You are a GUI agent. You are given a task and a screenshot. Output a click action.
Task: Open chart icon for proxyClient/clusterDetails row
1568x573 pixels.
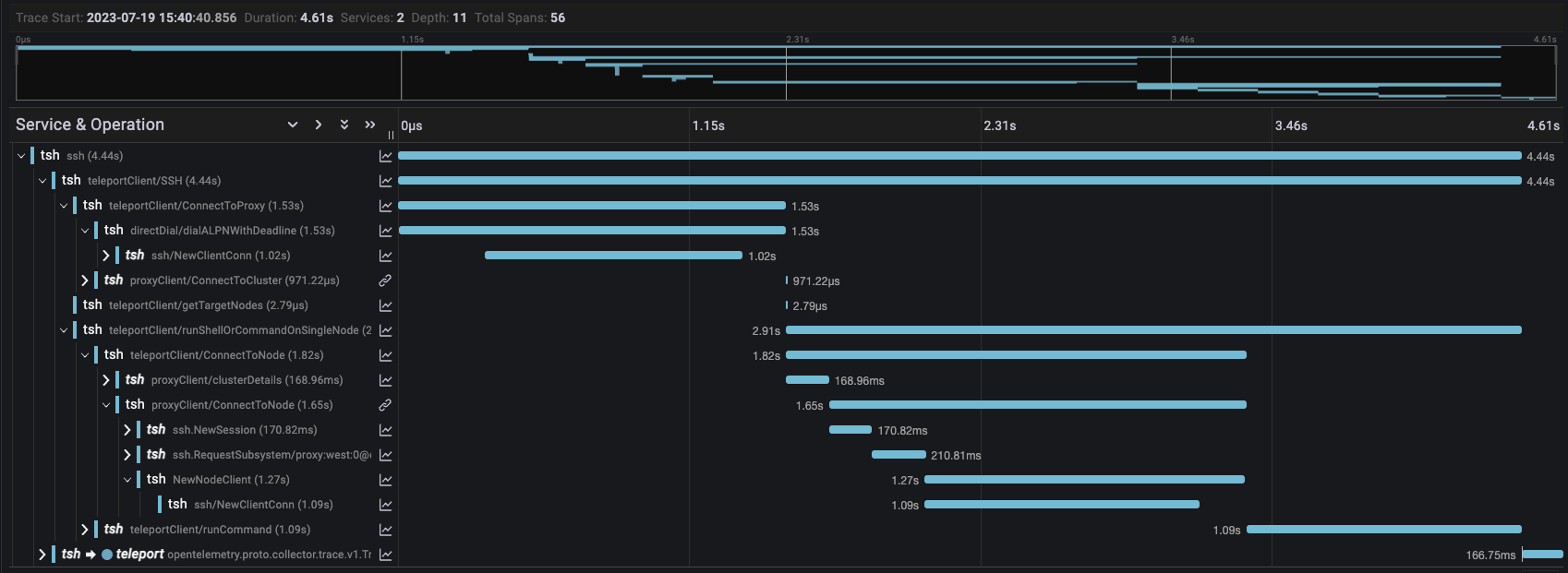(386, 380)
